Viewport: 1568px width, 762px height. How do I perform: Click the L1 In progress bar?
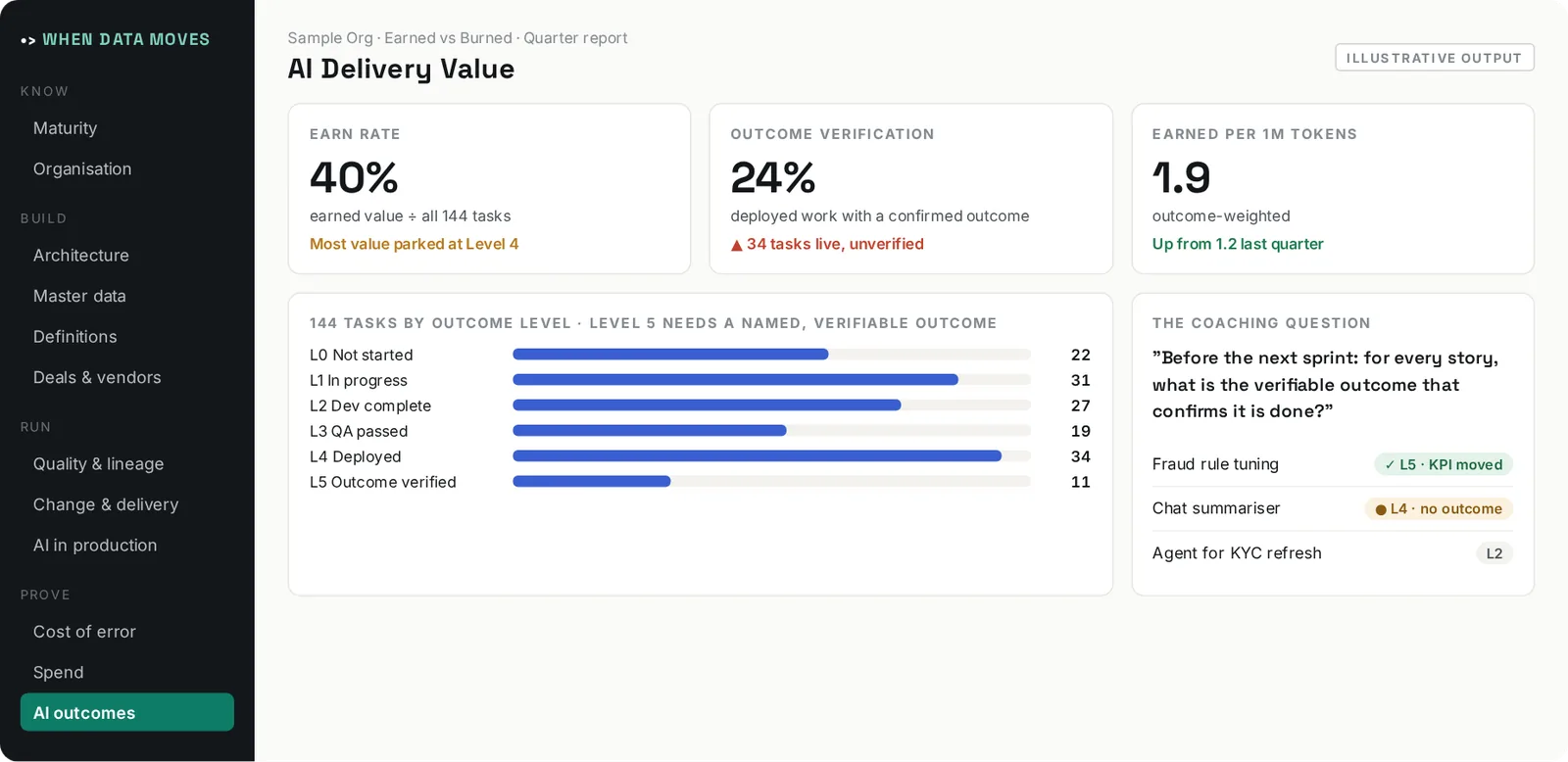tap(771, 380)
